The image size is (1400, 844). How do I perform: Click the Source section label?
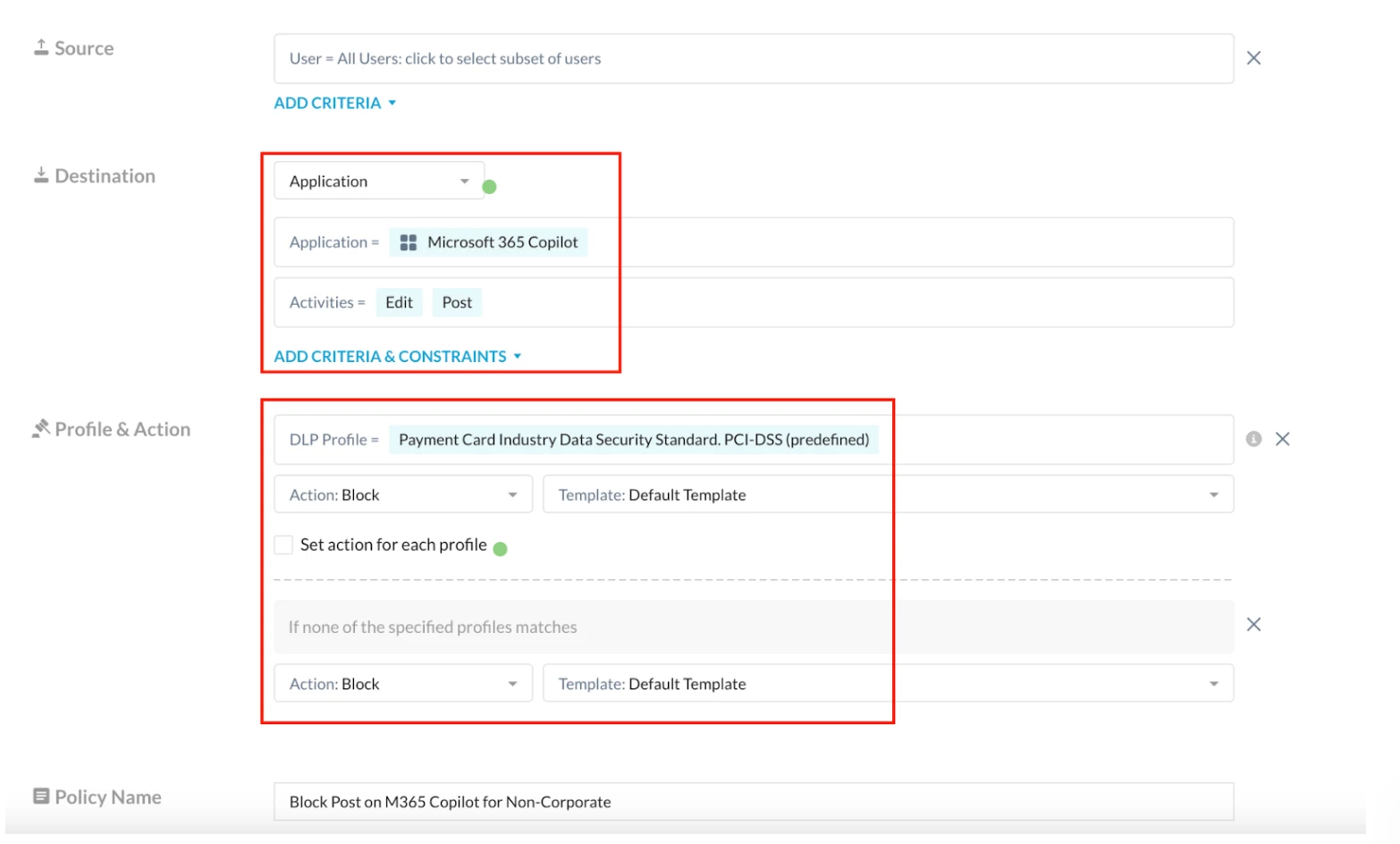(84, 48)
